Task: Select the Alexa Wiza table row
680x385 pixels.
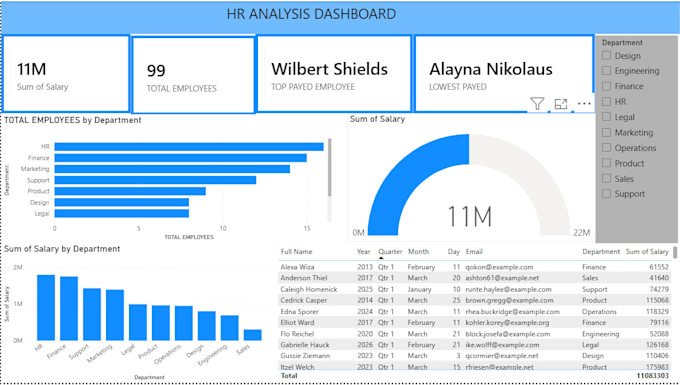Action: 474,267
